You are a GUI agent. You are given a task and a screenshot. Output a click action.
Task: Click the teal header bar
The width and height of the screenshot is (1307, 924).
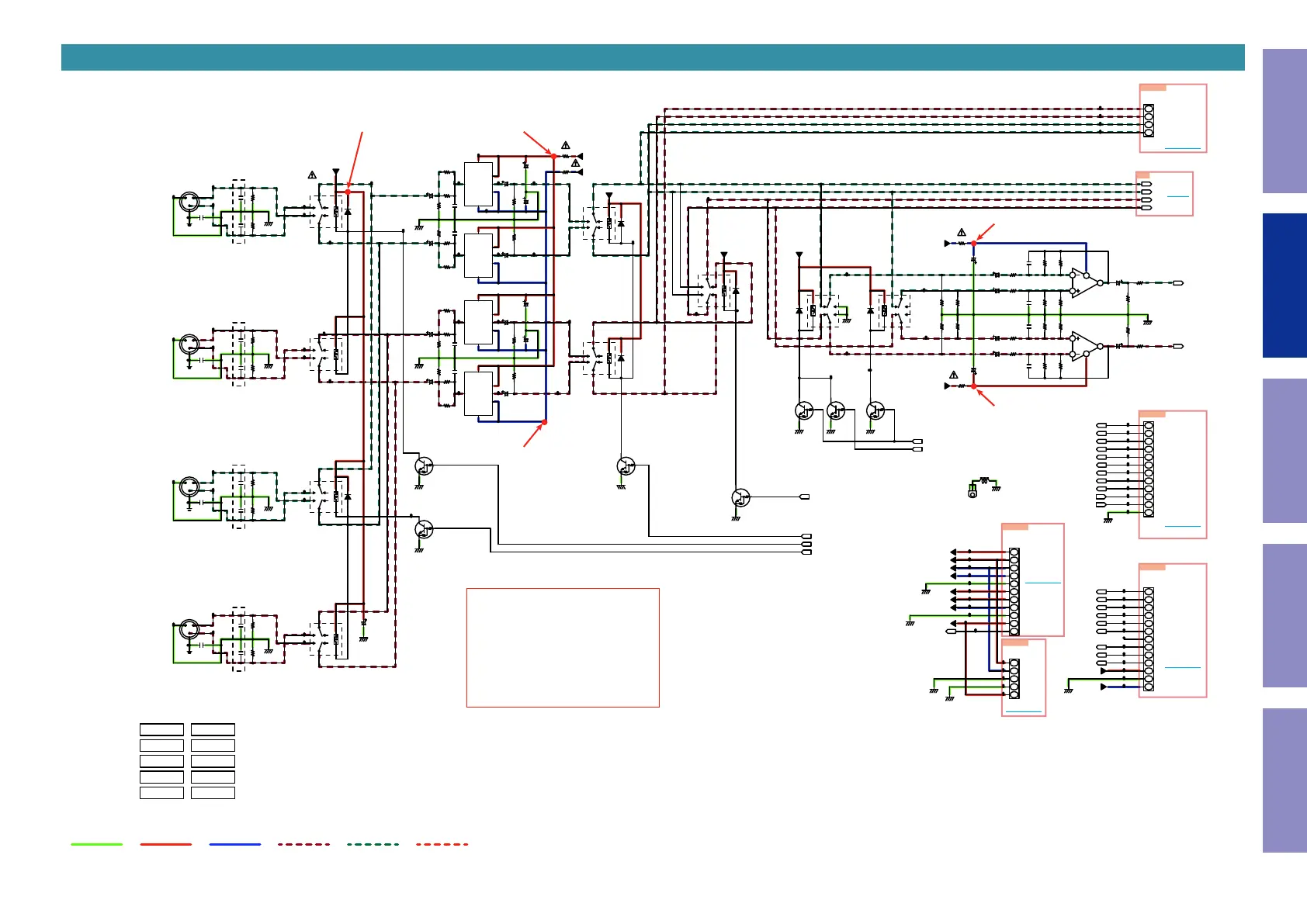653,57
